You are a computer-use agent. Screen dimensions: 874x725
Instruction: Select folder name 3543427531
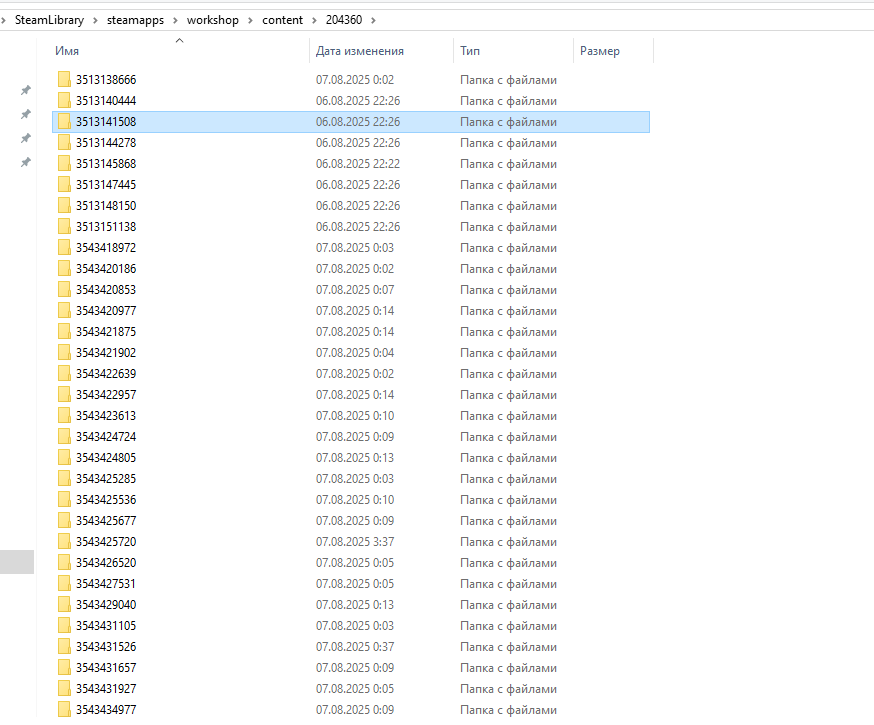tap(106, 584)
